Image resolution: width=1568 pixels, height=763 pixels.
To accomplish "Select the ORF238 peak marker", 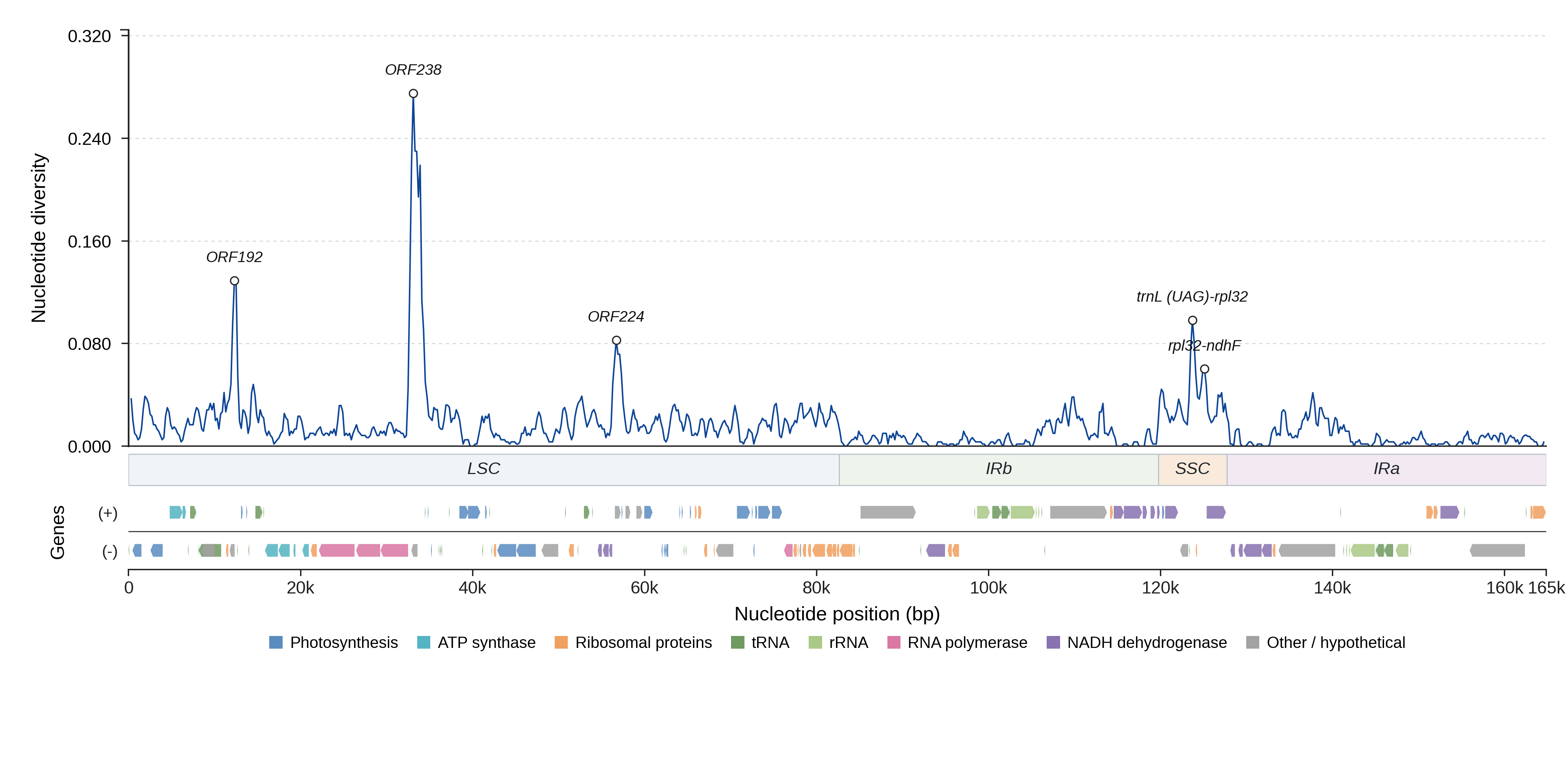I will [413, 94].
